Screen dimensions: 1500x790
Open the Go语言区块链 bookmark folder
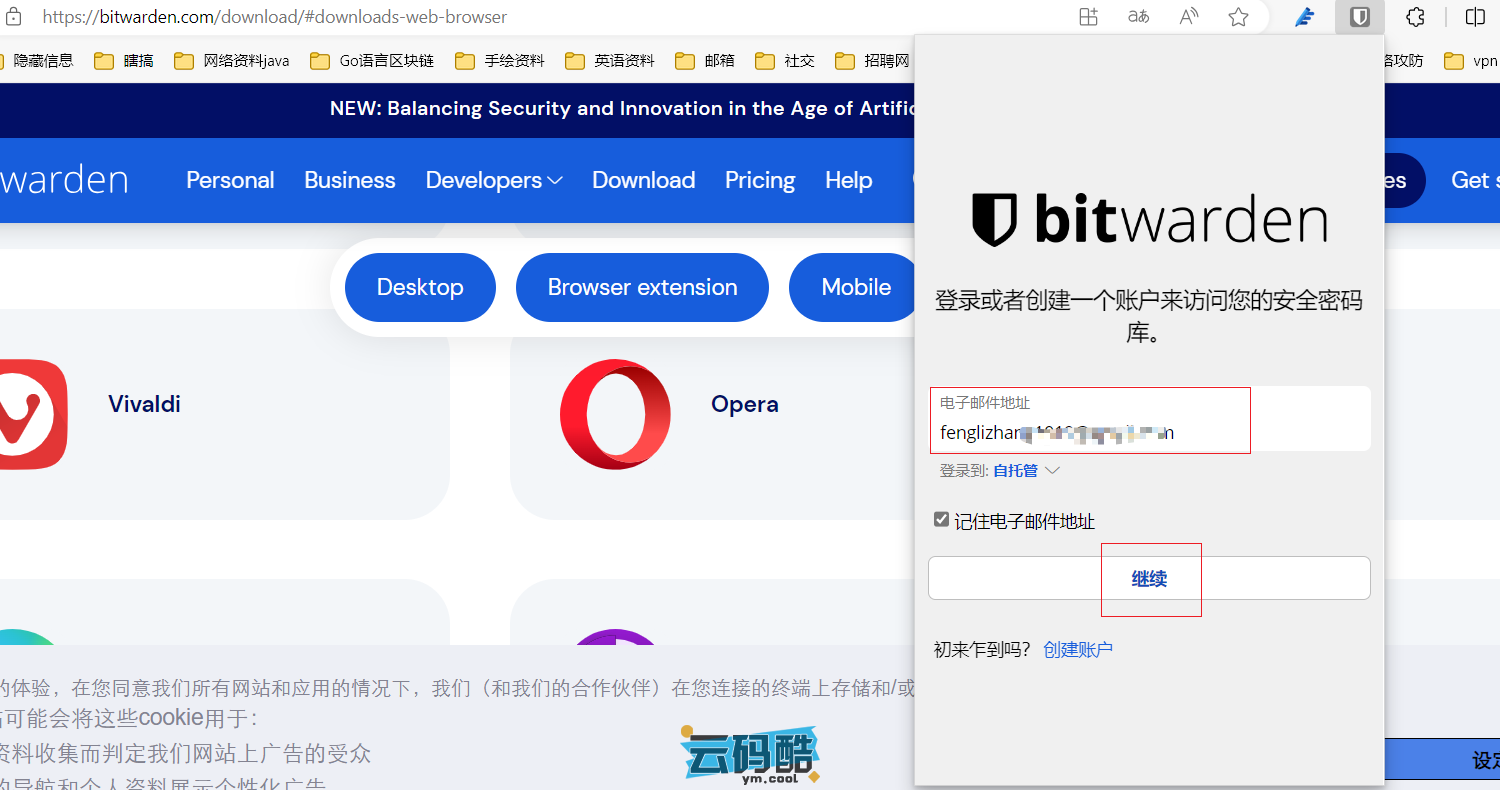[x=373, y=61]
